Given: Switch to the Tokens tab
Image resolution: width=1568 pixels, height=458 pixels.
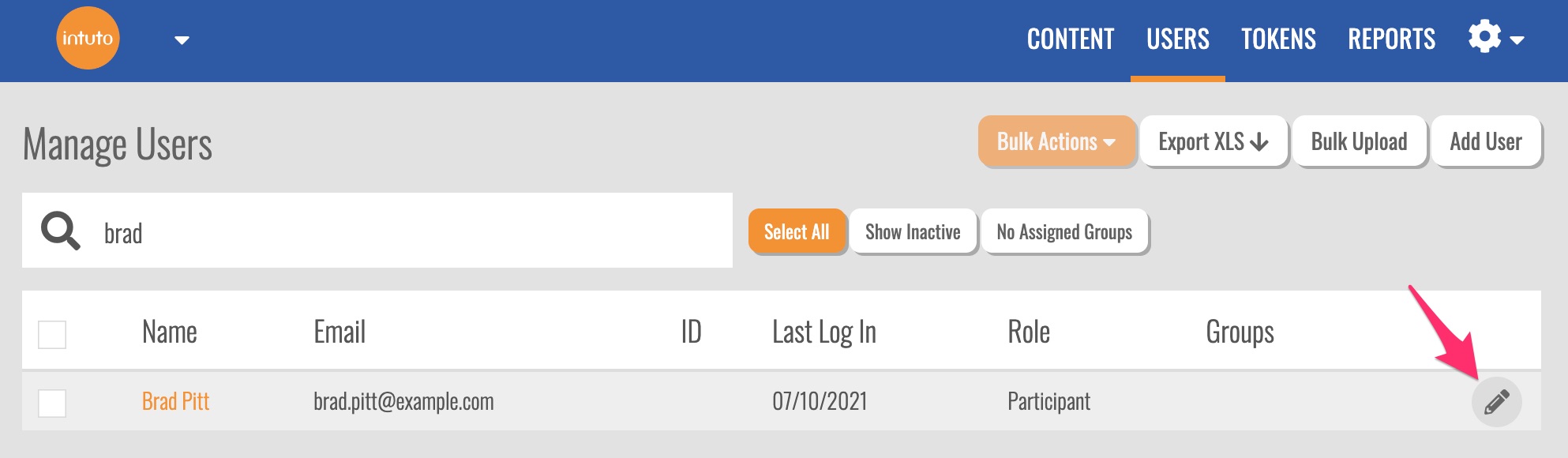Looking at the screenshot, I should click(1278, 39).
